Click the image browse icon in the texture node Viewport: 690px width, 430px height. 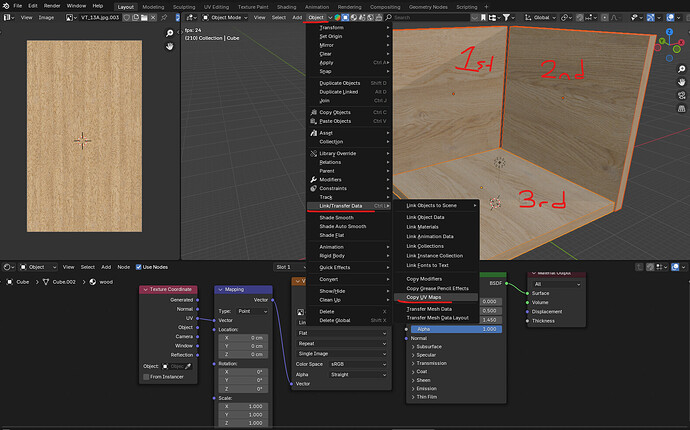301,312
